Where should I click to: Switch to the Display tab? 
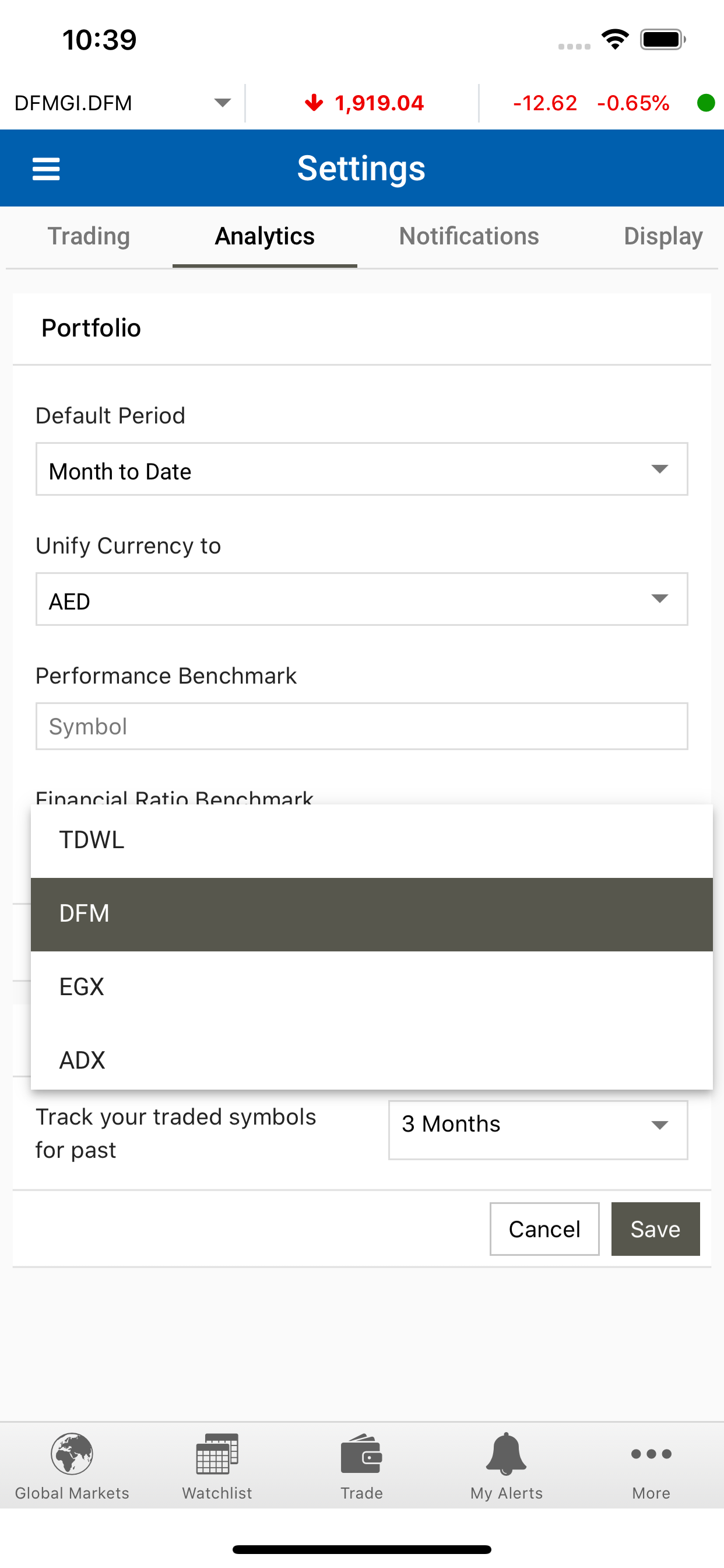click(x=663, y=236)
